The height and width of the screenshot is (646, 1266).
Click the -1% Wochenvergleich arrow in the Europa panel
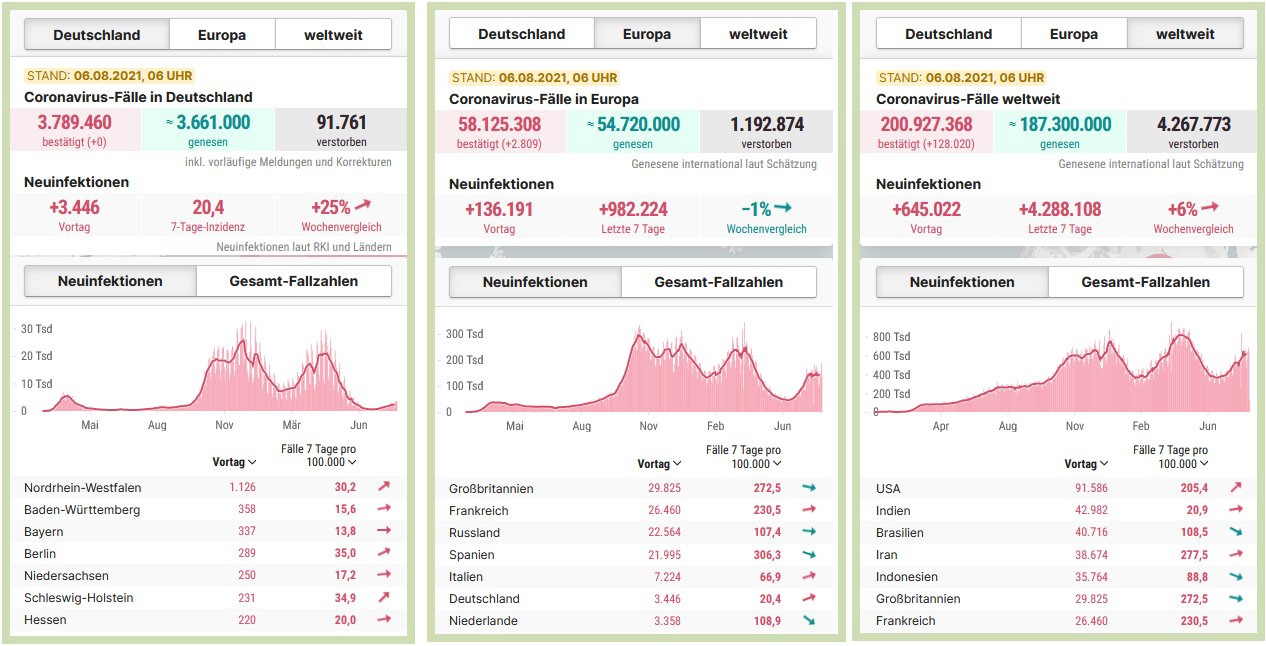782,208
